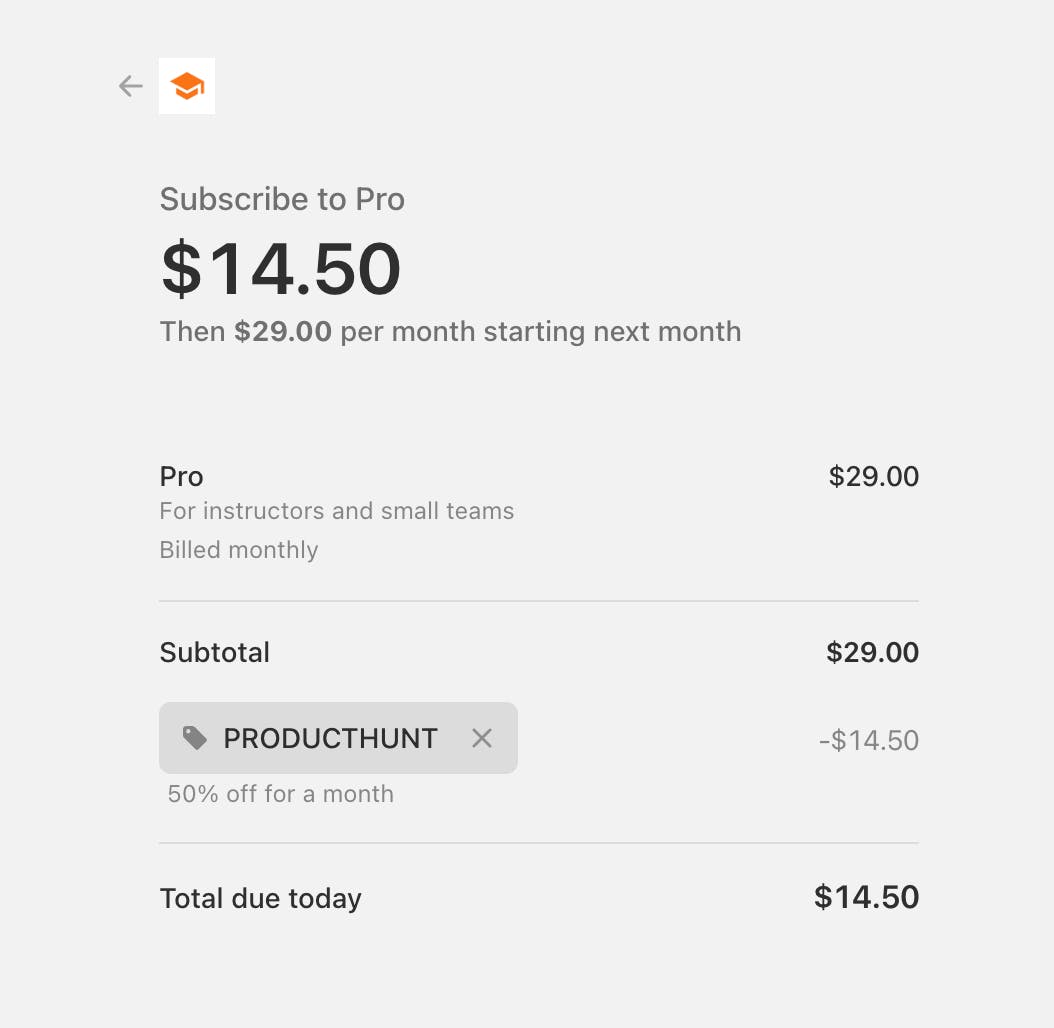The width and height of the screenshot is (1054, 1028).
Task: Click the Pro plan name
Action: pos(182,476)
